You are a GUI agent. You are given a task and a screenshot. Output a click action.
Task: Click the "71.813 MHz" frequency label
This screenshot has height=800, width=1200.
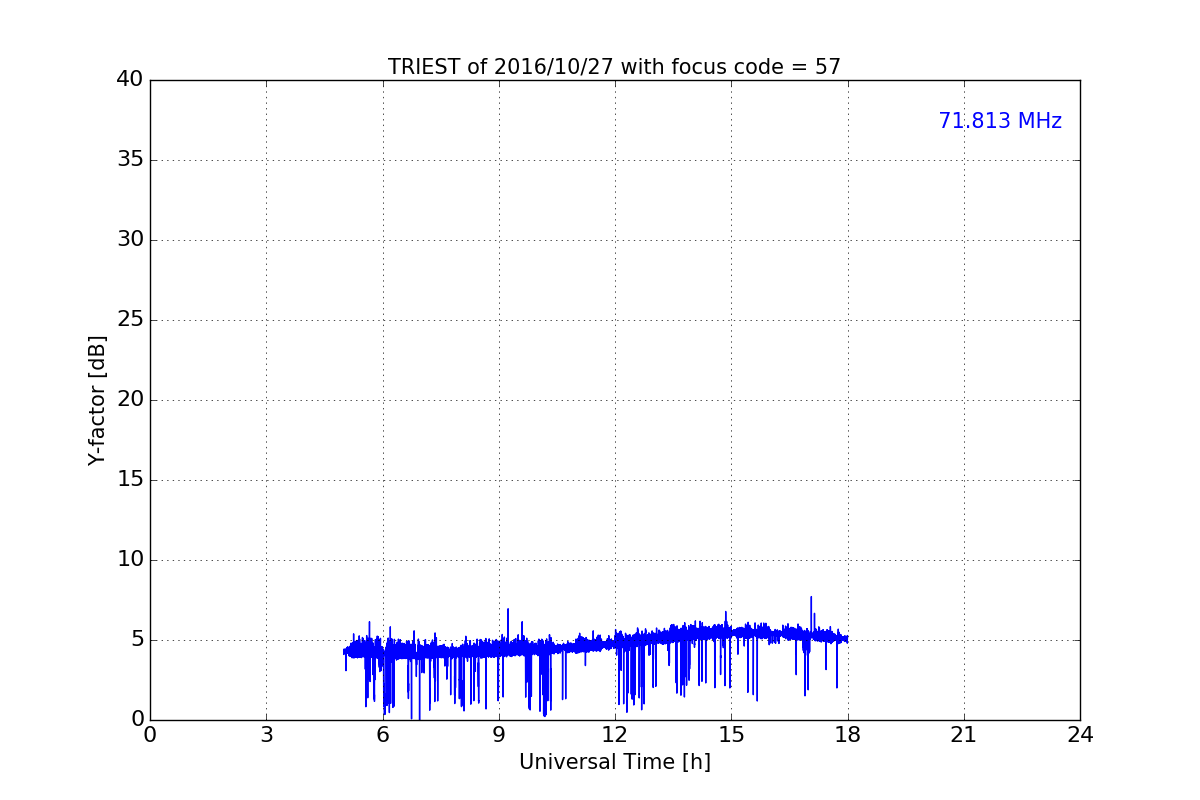1000,121
